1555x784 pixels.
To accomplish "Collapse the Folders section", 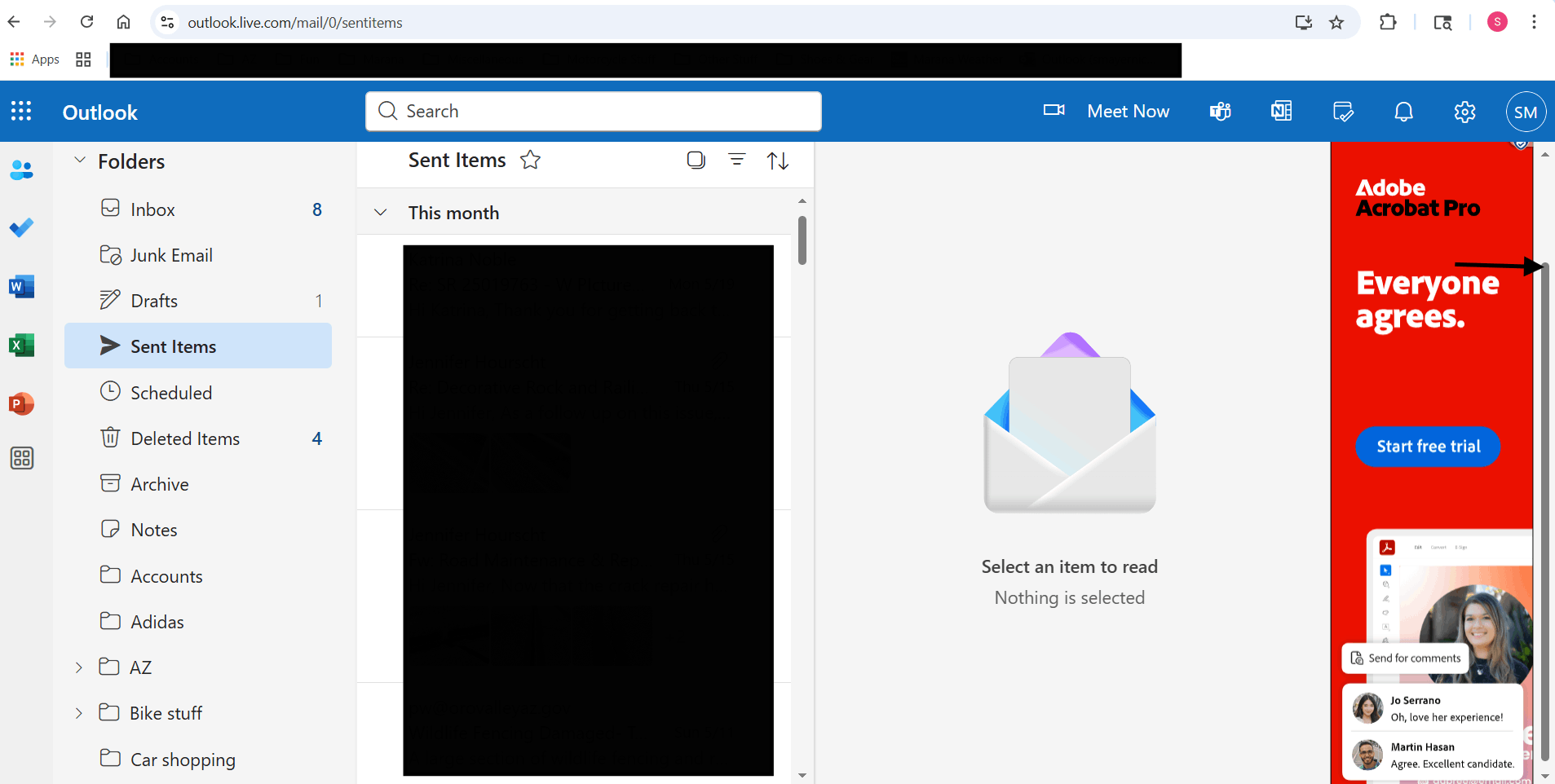I will coord(79,161).
